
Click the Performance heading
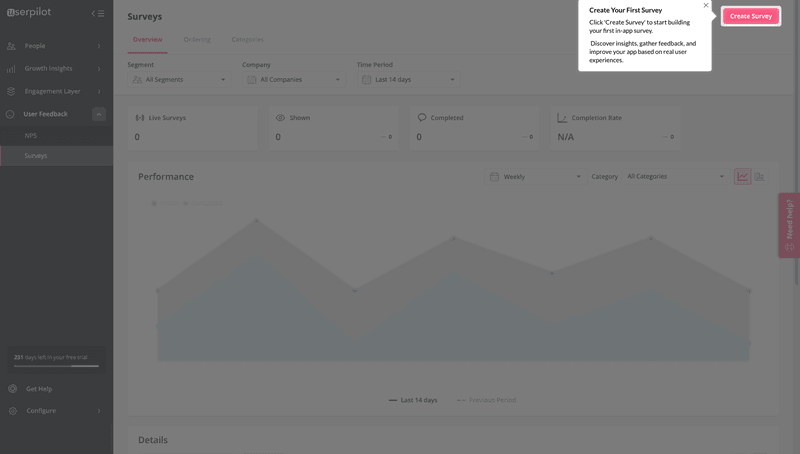(166, 176)
